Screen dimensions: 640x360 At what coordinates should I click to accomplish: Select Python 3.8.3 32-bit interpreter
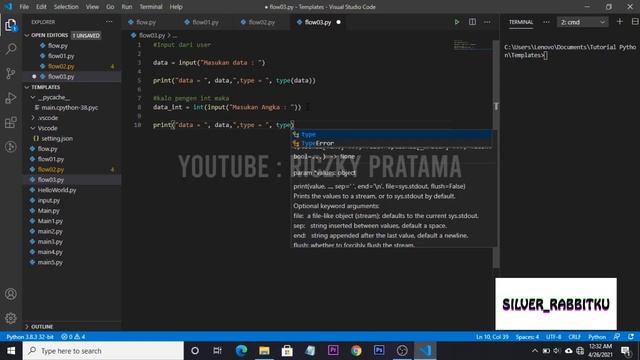[x=30, y=337]
